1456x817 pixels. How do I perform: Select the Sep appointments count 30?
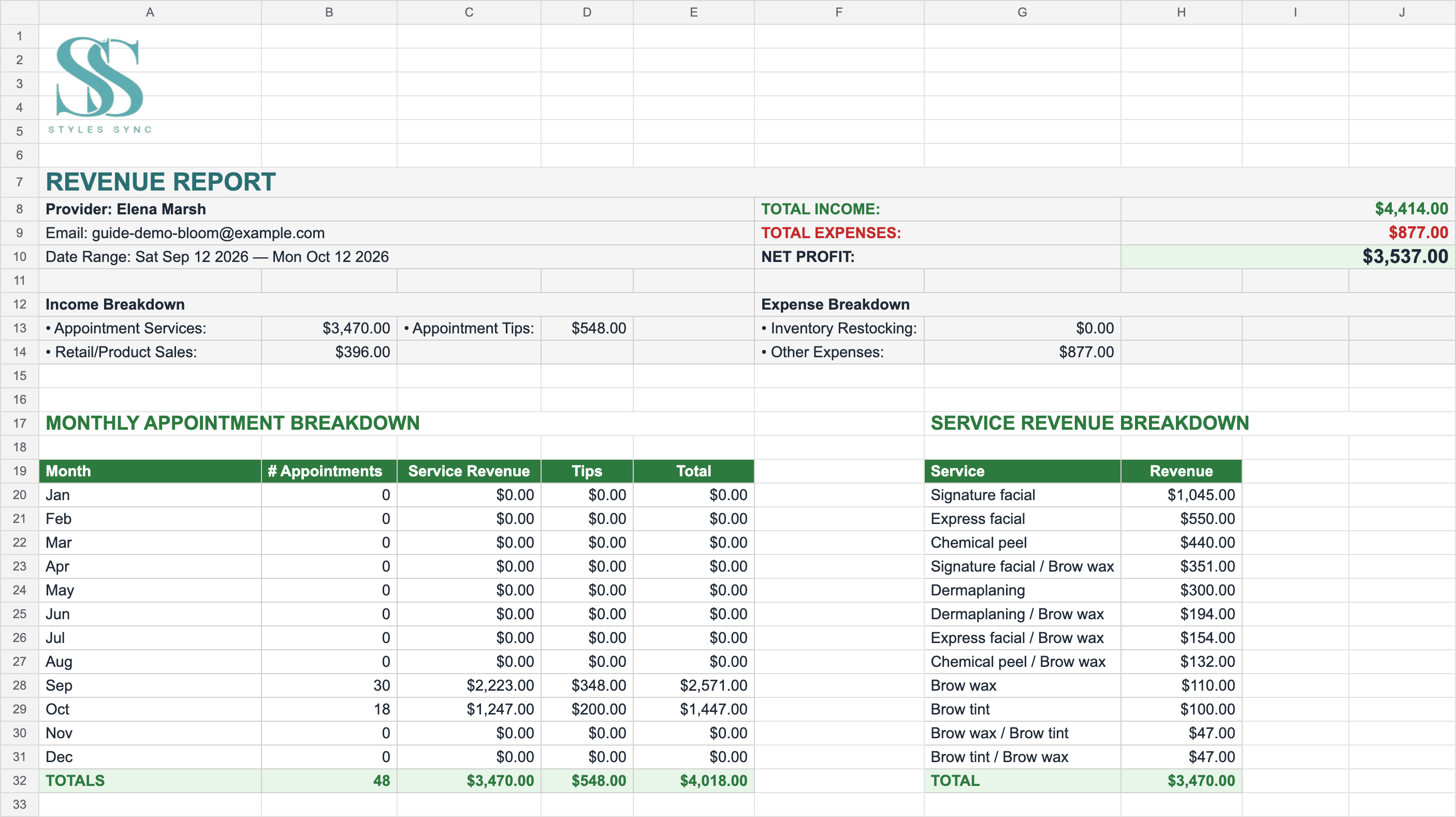tap(329, 685)
